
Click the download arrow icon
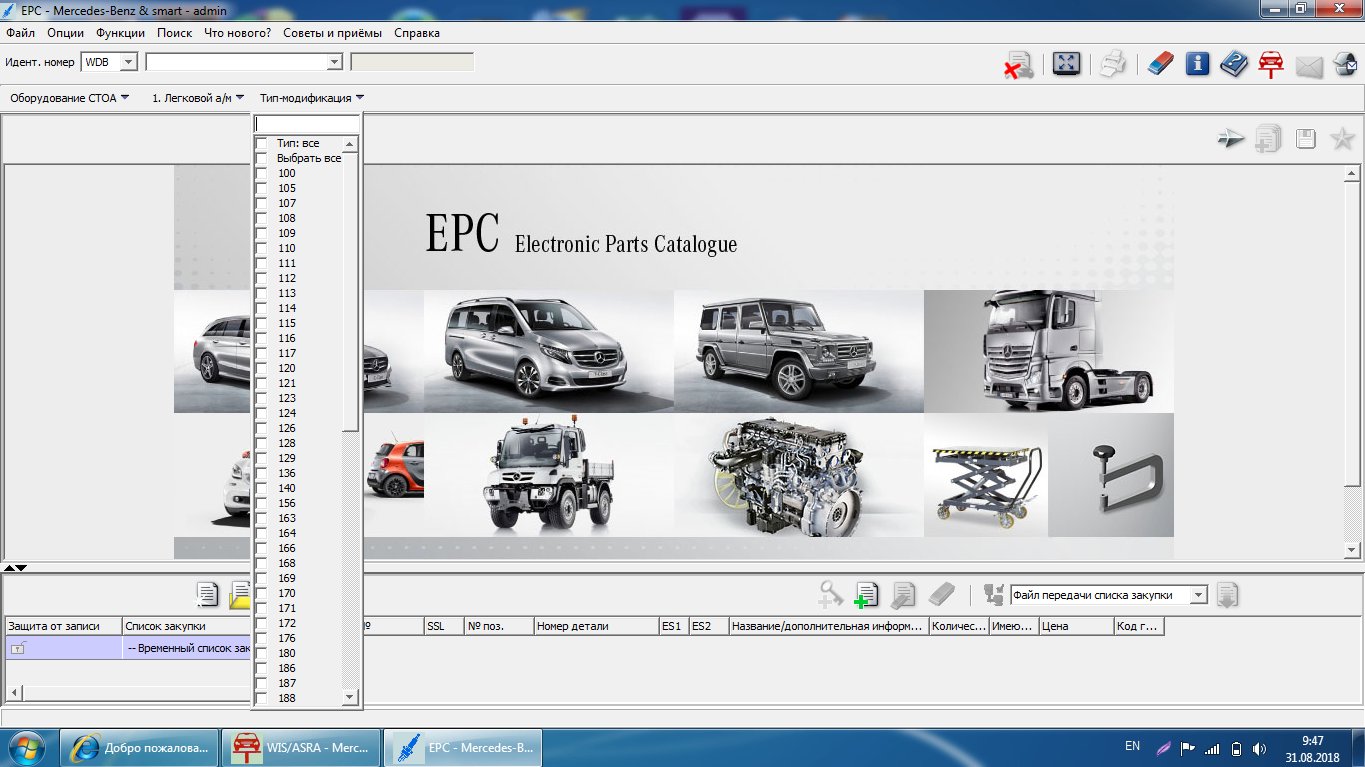1228,595
